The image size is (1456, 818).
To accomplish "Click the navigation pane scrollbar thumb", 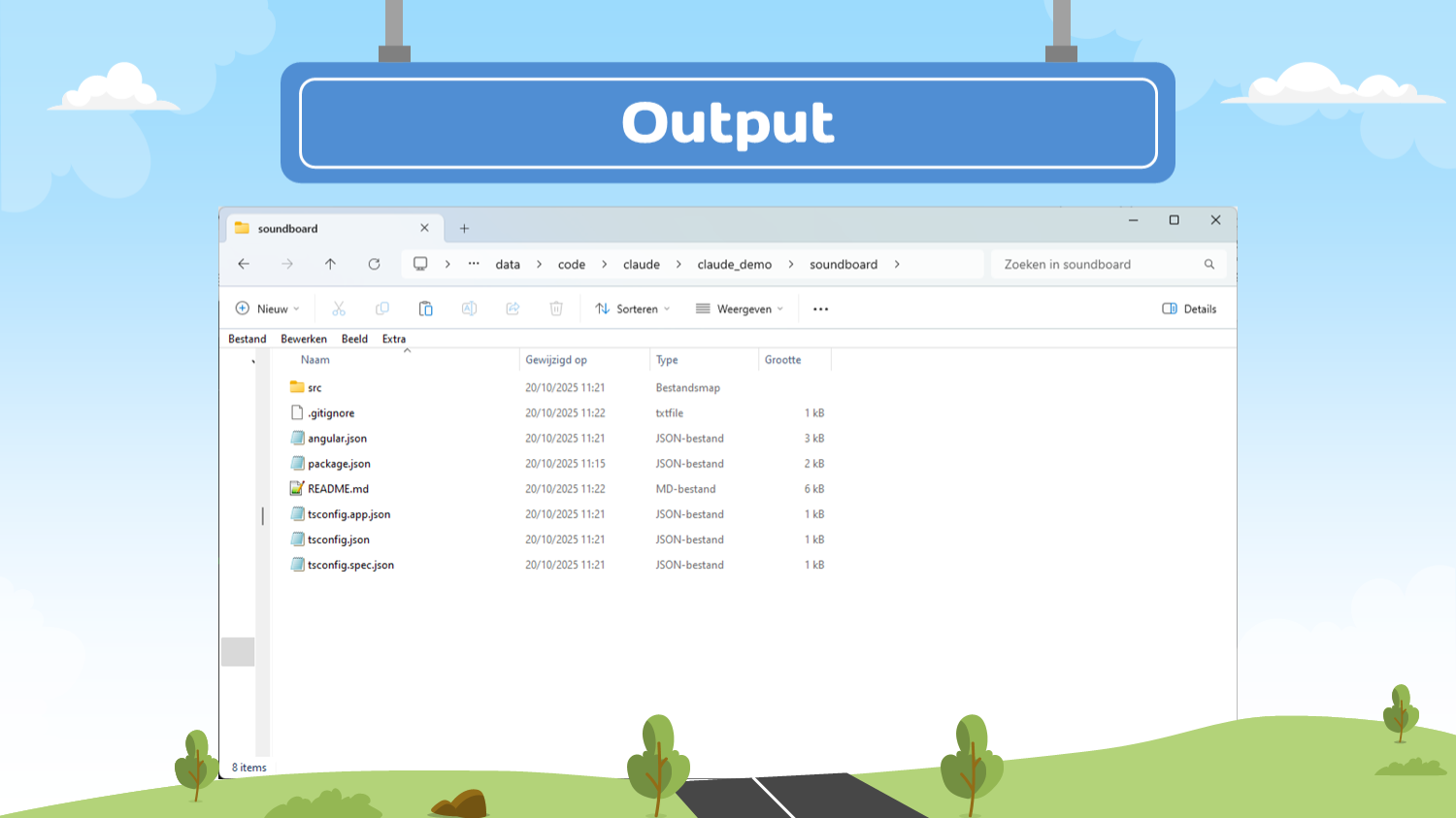I will 238,651.
